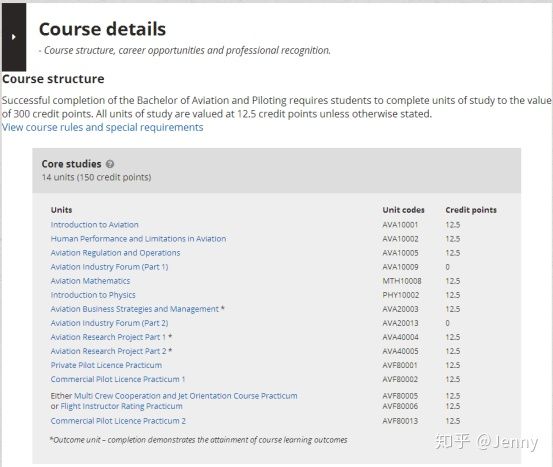The height and width of the screenshot is (467, 553).
Task: Open Commercial Pilot Licence Practicum 2
Action: [118, 421]
